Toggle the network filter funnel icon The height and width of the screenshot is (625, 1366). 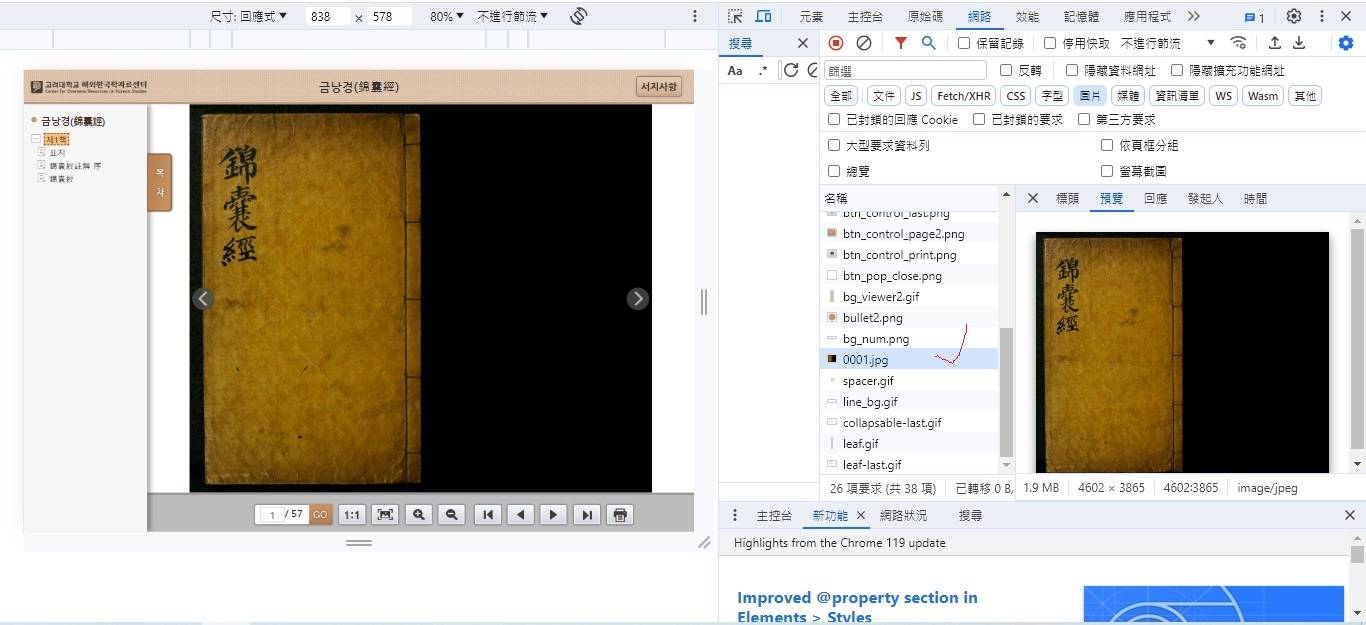click(x=900, y=43)
